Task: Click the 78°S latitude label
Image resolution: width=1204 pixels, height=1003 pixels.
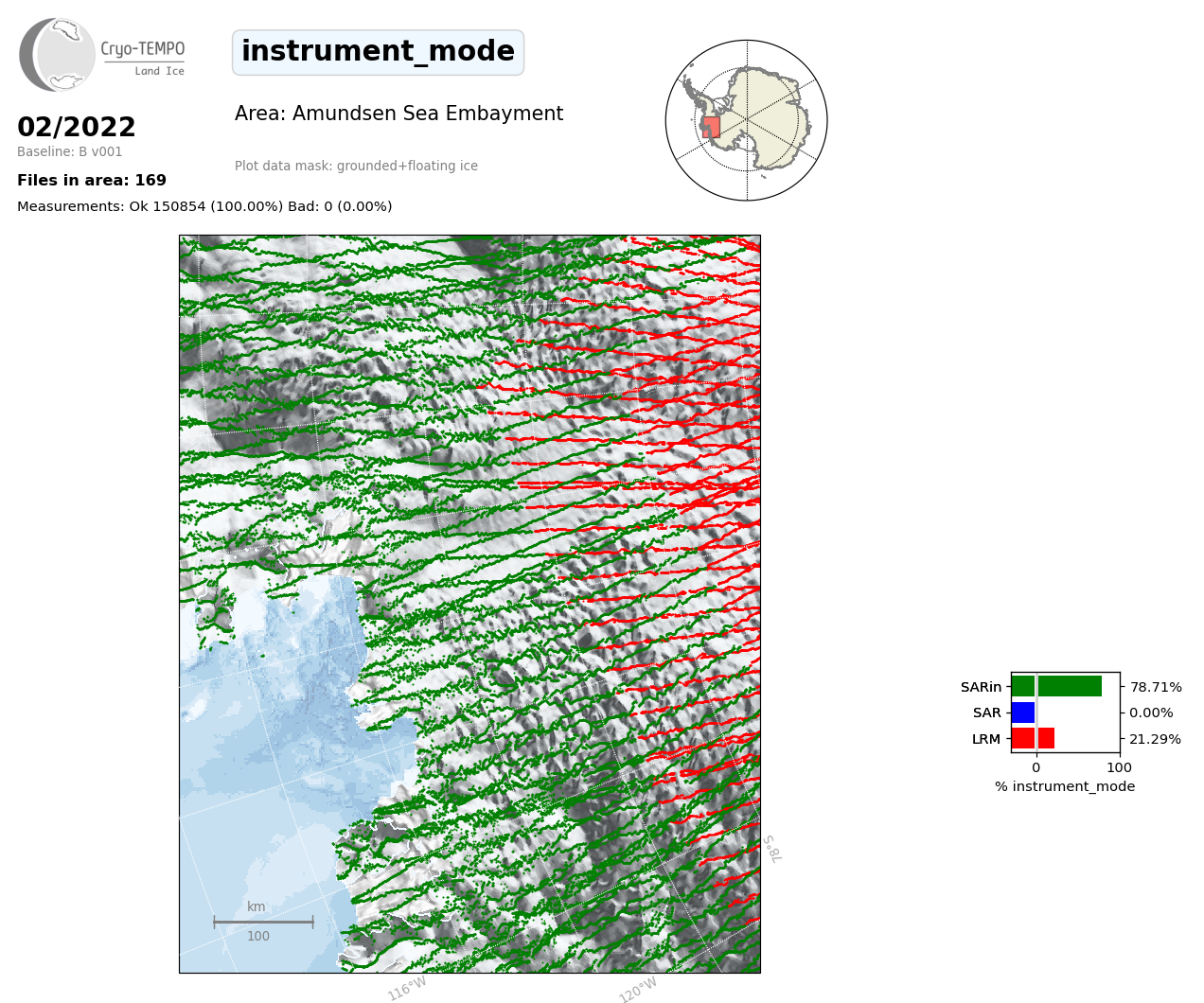Action: click(772, 849)
